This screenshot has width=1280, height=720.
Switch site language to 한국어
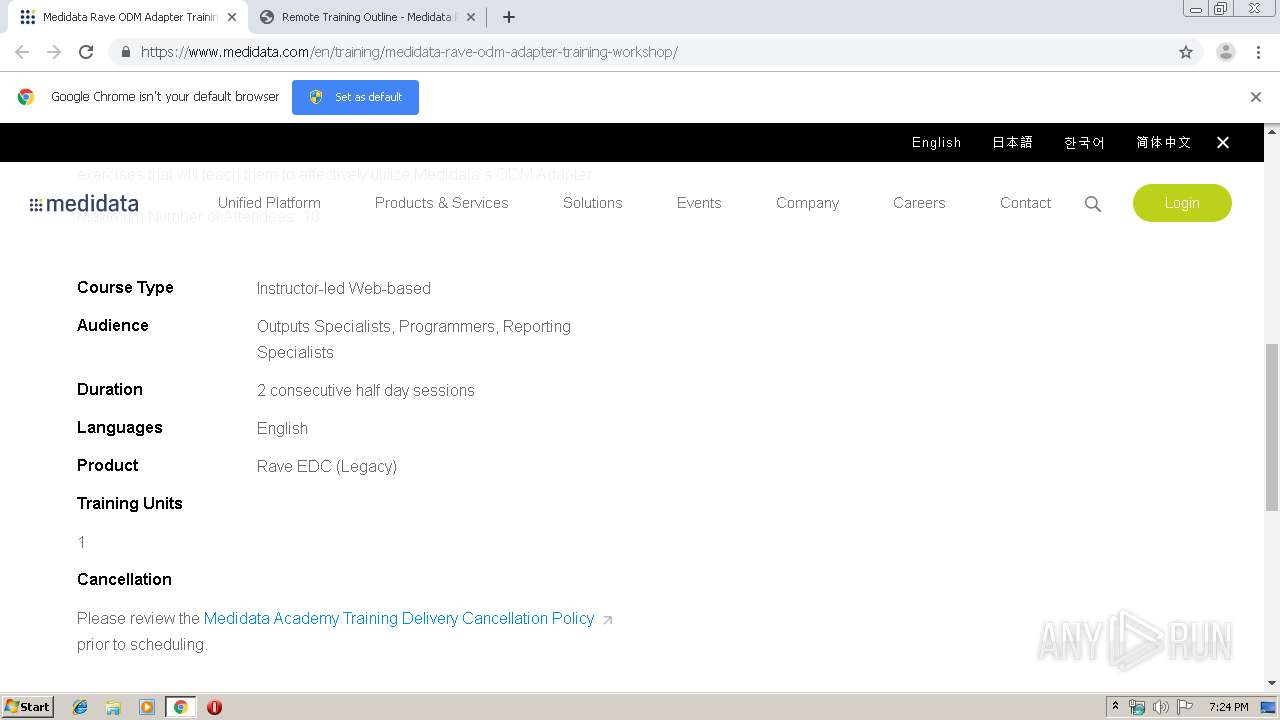pos(1084,143)
